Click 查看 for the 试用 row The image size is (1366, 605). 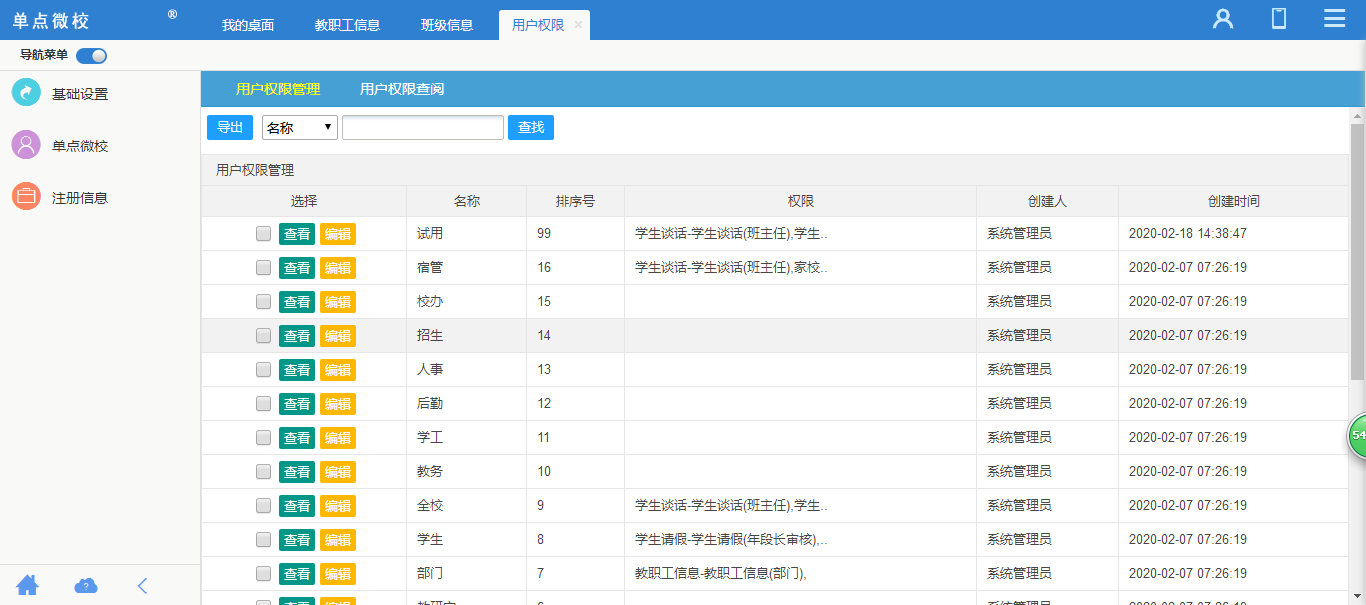(x=297, y=234)
